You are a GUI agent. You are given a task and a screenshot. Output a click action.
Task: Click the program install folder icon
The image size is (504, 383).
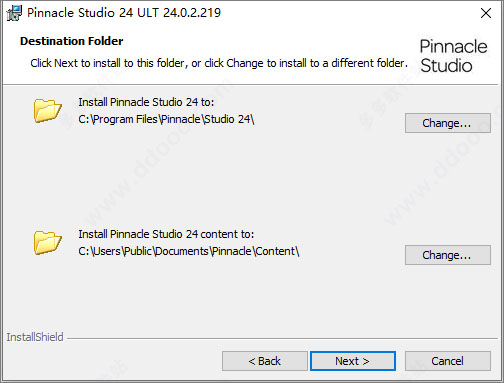[x=47, y=110]
